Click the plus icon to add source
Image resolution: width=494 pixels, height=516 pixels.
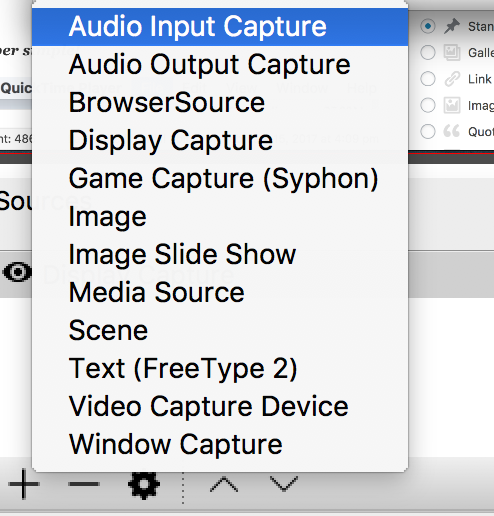pyautogui.click(x=24, y=484)
